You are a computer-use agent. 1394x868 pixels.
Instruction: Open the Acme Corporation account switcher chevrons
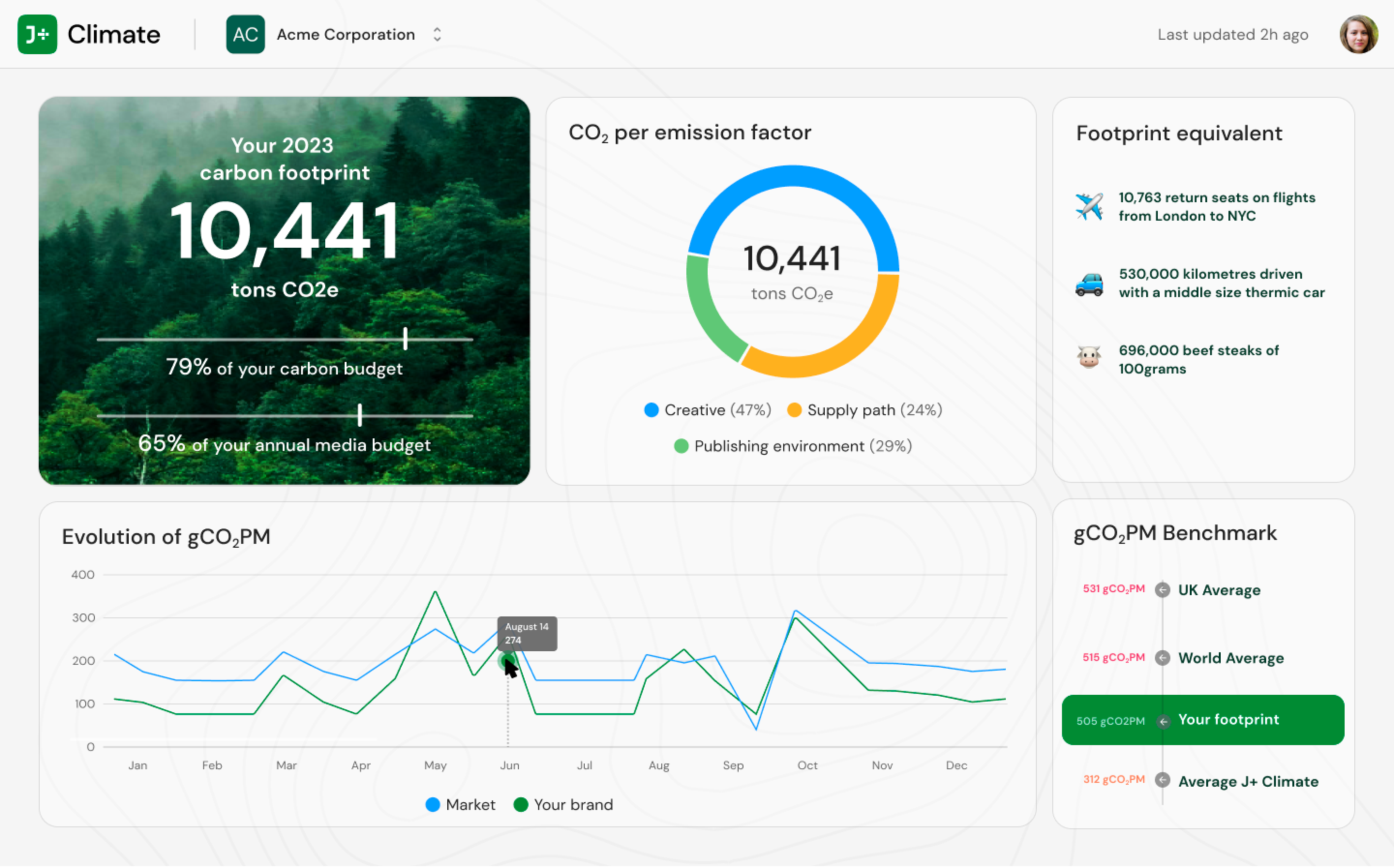[437, 34]
